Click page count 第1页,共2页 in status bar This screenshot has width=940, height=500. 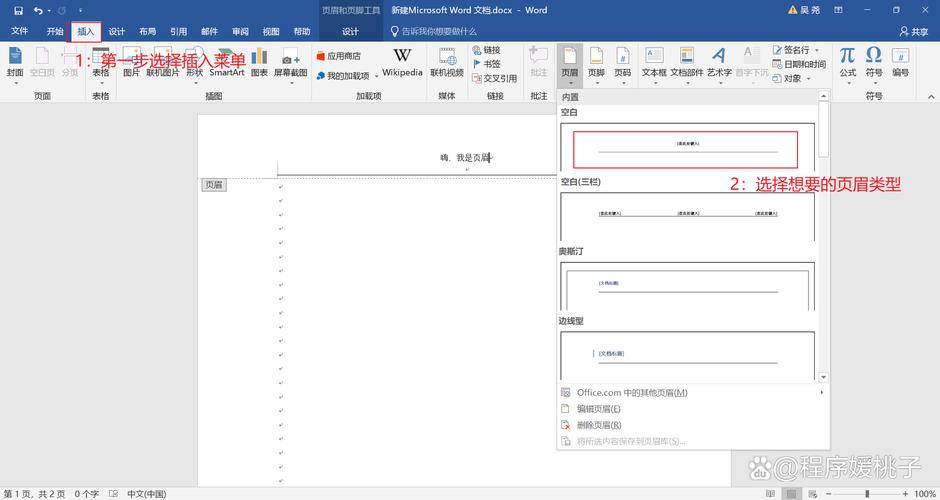[x=34, y=494]
